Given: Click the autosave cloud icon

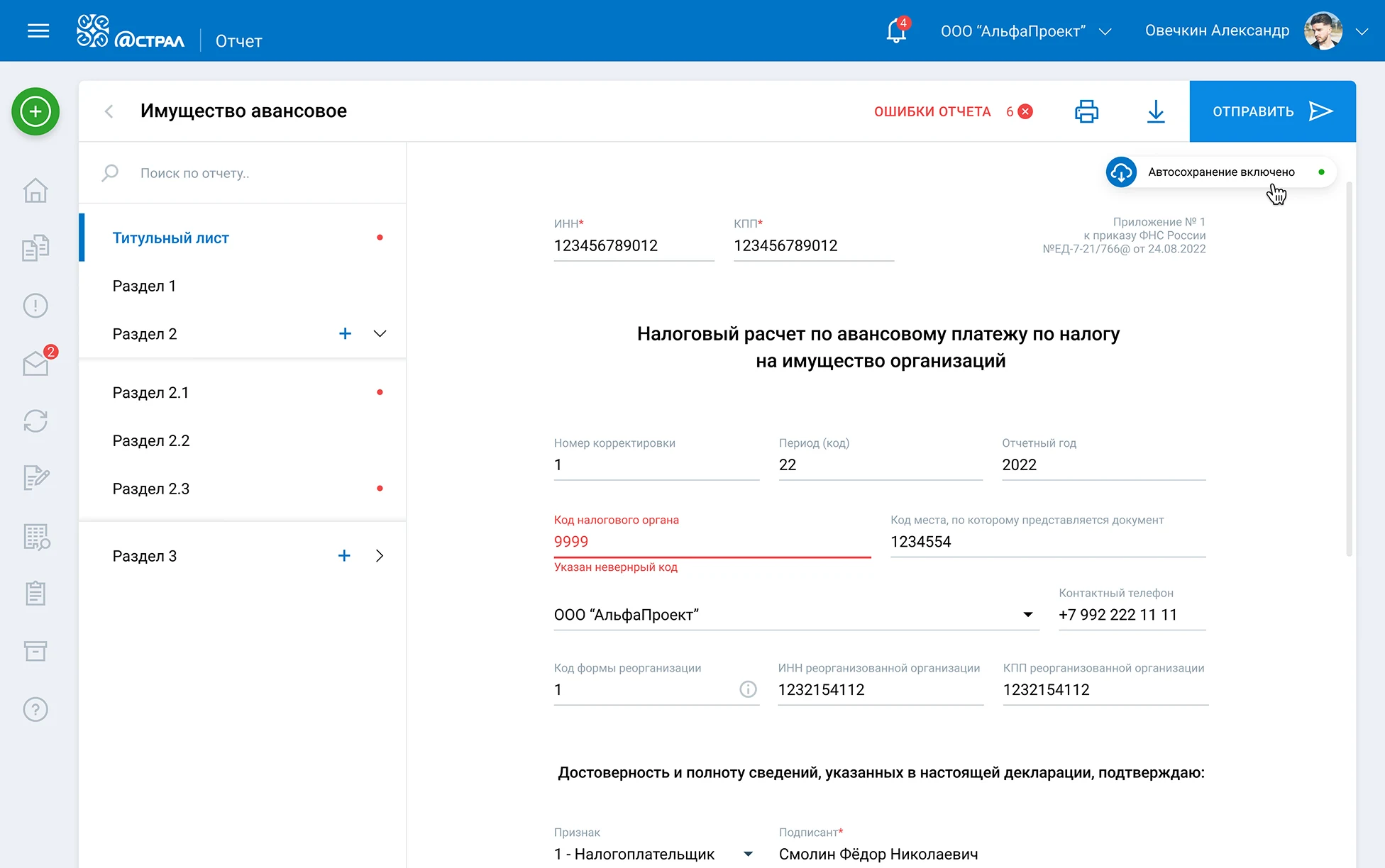Looking at the screenshot, I should [1121, 172].
